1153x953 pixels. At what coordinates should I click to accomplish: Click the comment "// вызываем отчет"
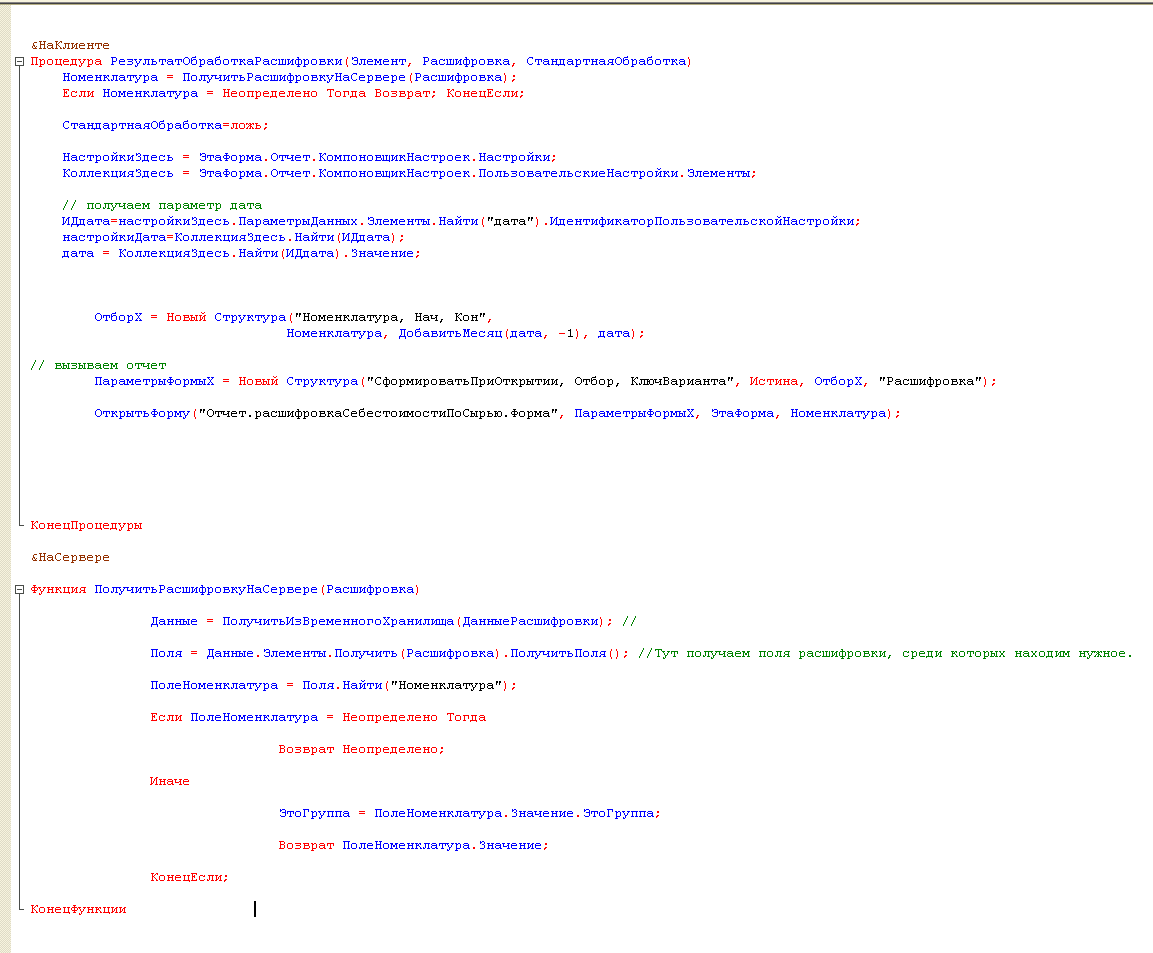[98, 365]
